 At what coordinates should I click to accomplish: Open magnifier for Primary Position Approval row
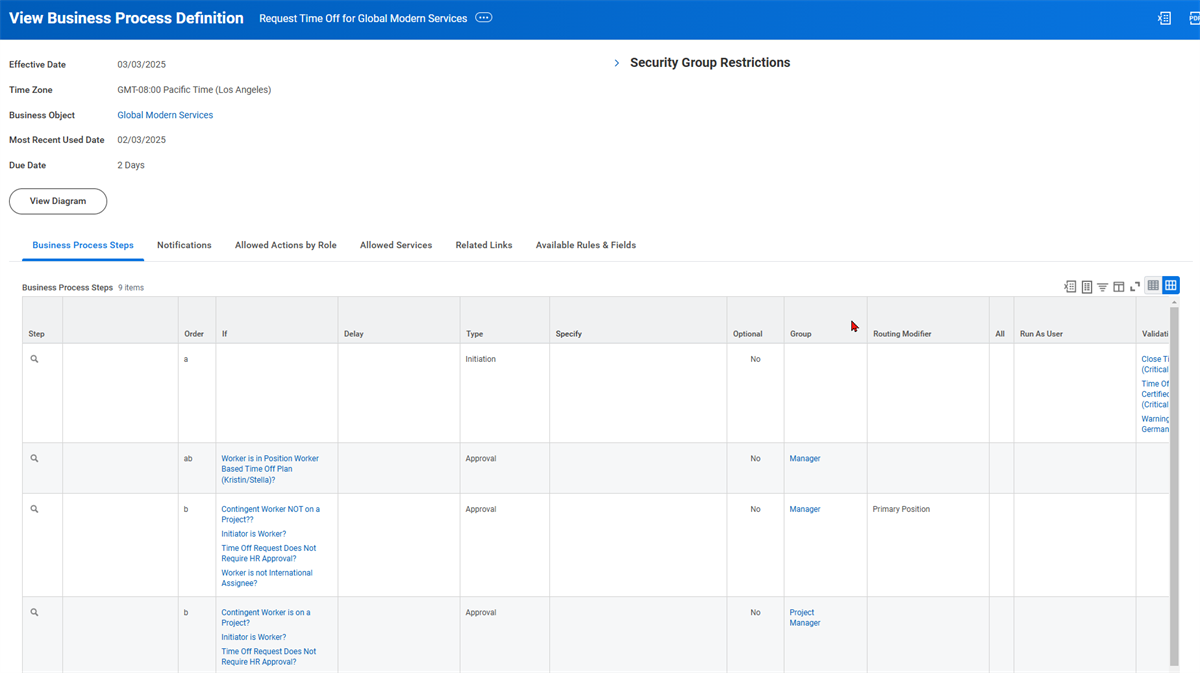(34, 509)
